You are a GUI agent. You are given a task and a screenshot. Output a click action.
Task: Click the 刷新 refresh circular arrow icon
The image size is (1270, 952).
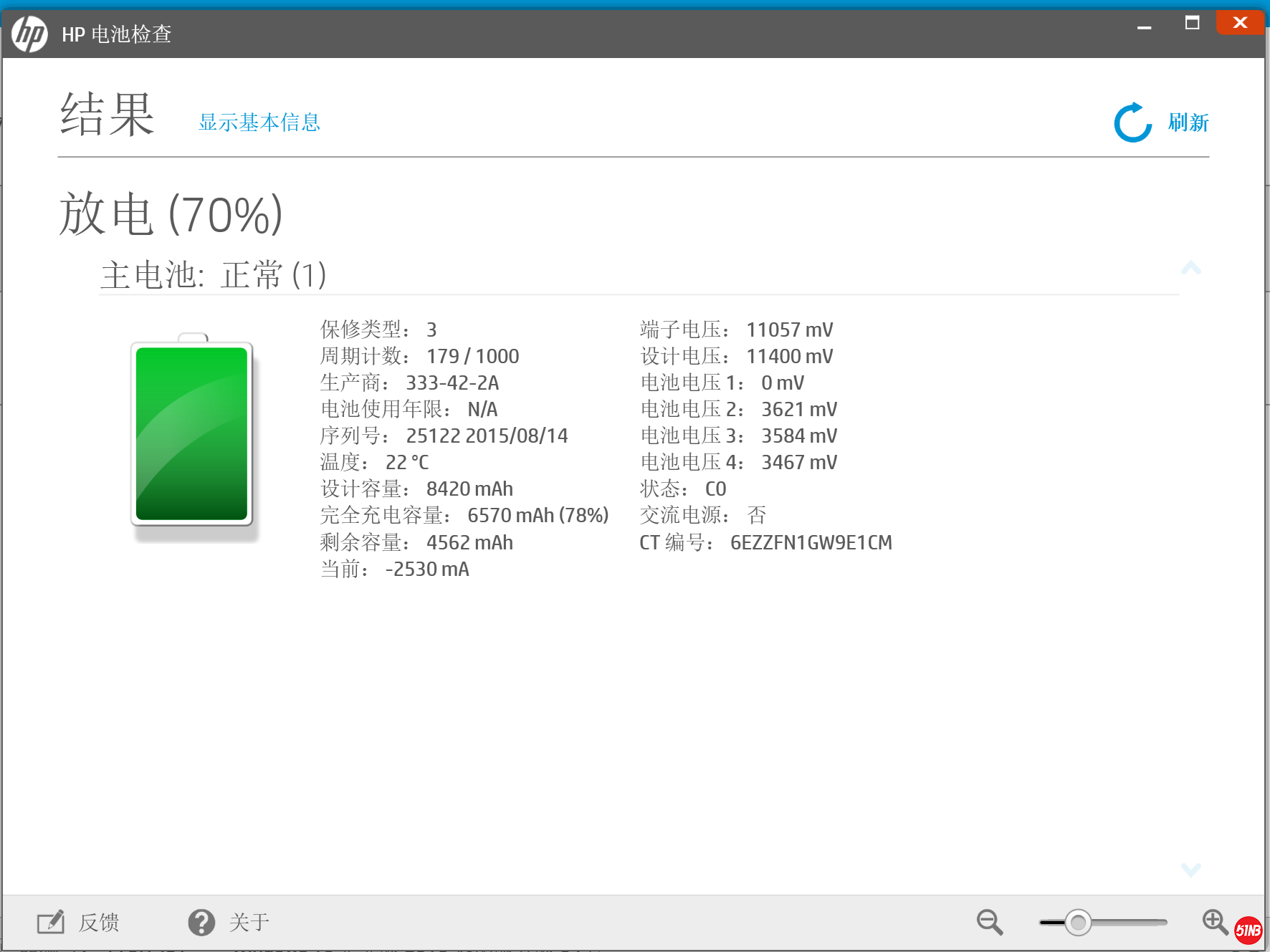point(1132,122)
